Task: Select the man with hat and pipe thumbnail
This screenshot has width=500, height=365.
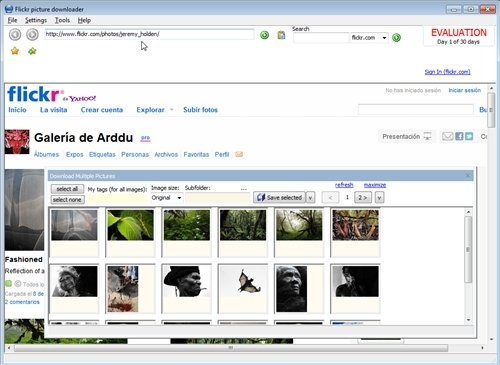Action: pos(187,281)
